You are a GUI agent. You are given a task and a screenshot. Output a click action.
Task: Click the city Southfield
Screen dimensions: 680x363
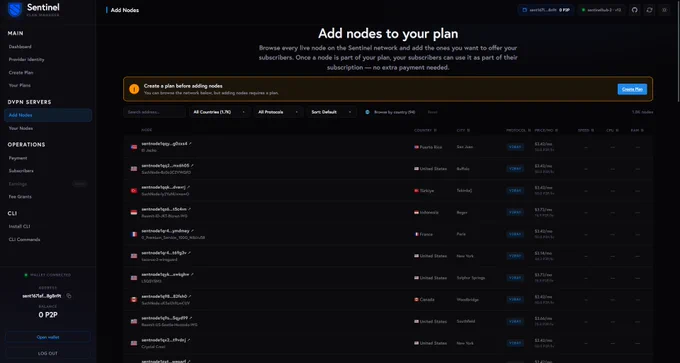[x=466, y=321]
